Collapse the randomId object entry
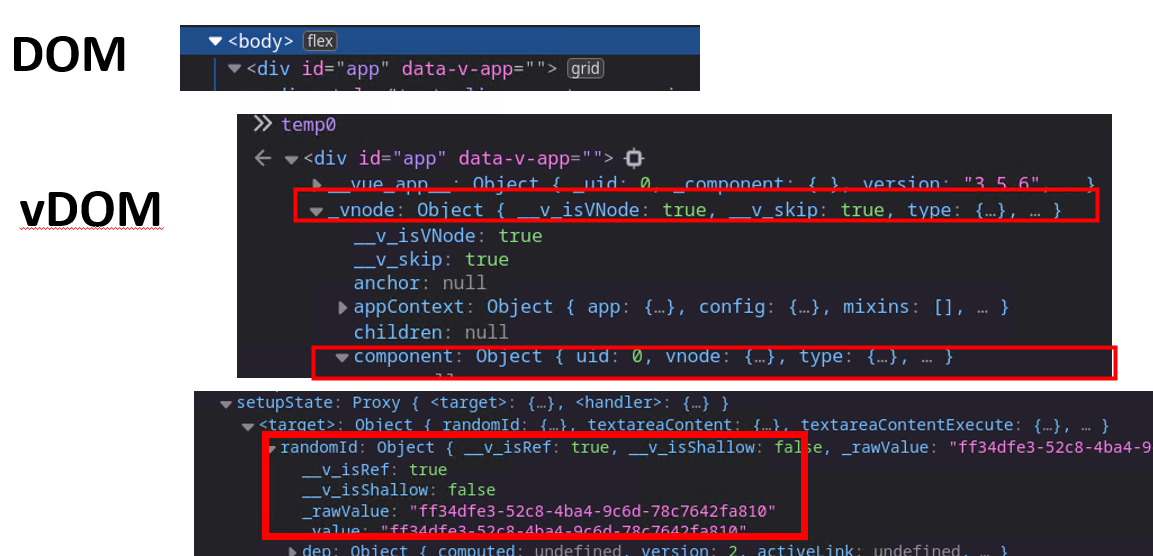The height and width of the screenshot is (556, 1153). click(x=272, y=448)
